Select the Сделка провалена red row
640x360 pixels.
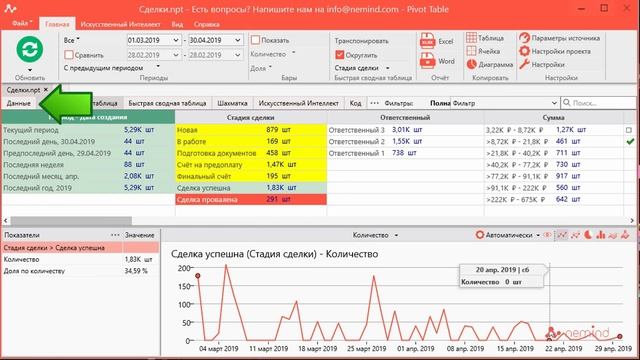[x=251, y=199]
